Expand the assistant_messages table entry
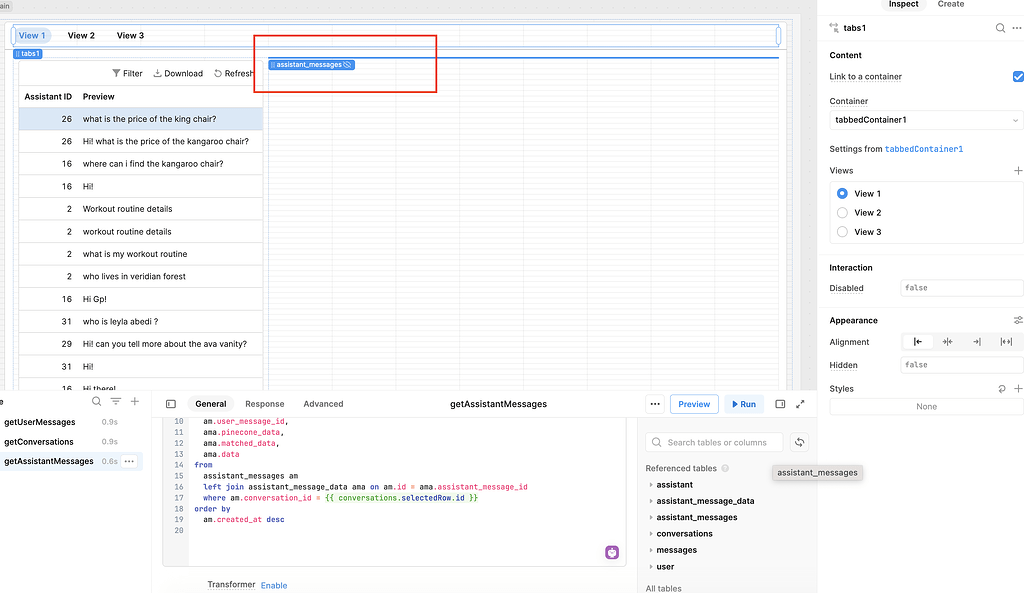The width and height of the screenshot is (1024, 593). tap(651, 517)
